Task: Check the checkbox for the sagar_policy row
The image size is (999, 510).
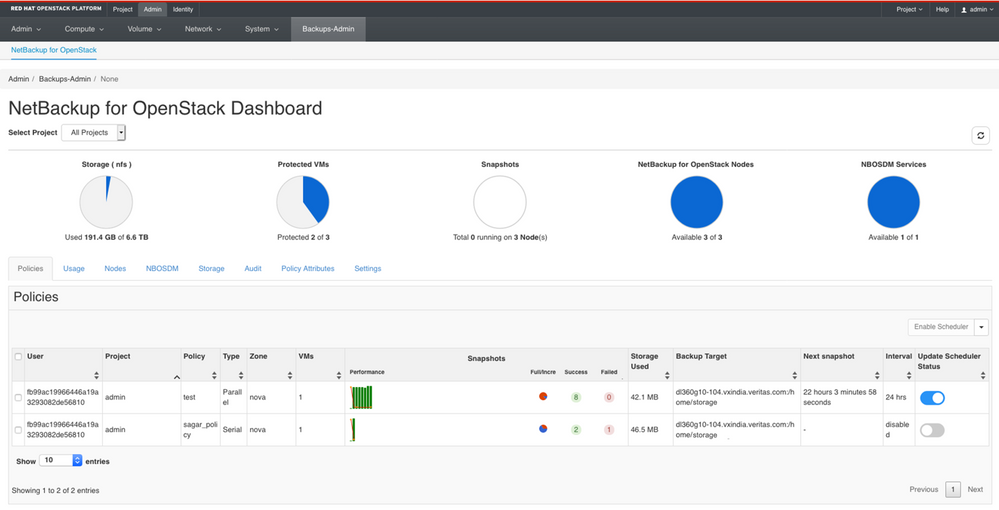Action: click(x=18, y=430)
